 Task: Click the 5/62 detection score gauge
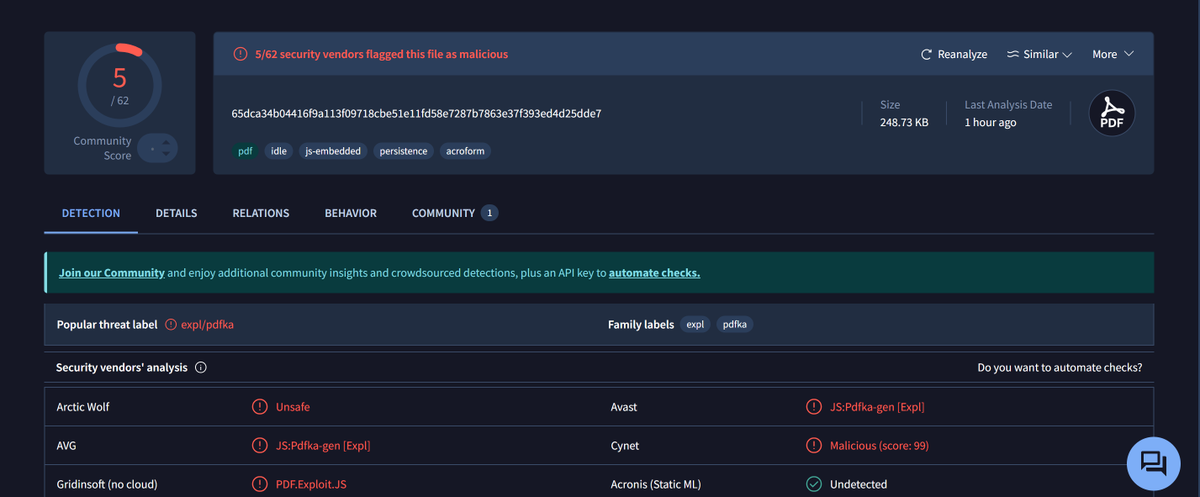(x=120, y=83)
